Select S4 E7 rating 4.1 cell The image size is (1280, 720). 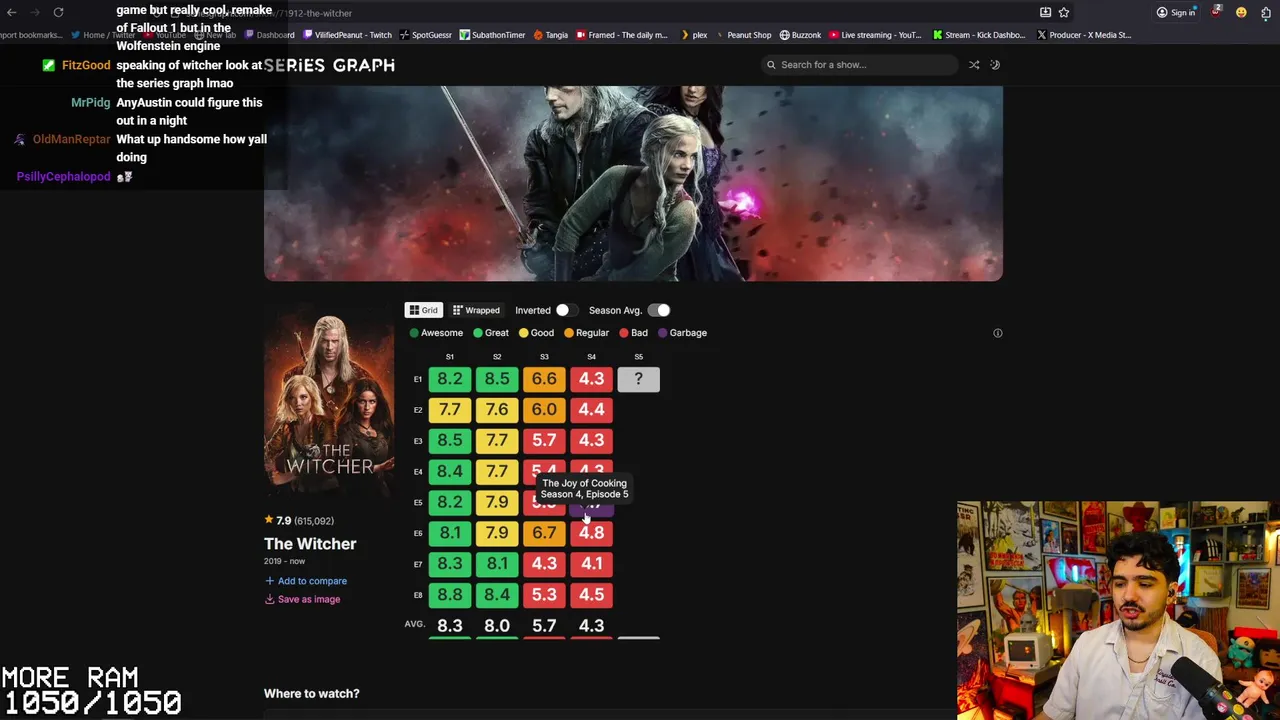pyautogui.click(x=591, y=564)
